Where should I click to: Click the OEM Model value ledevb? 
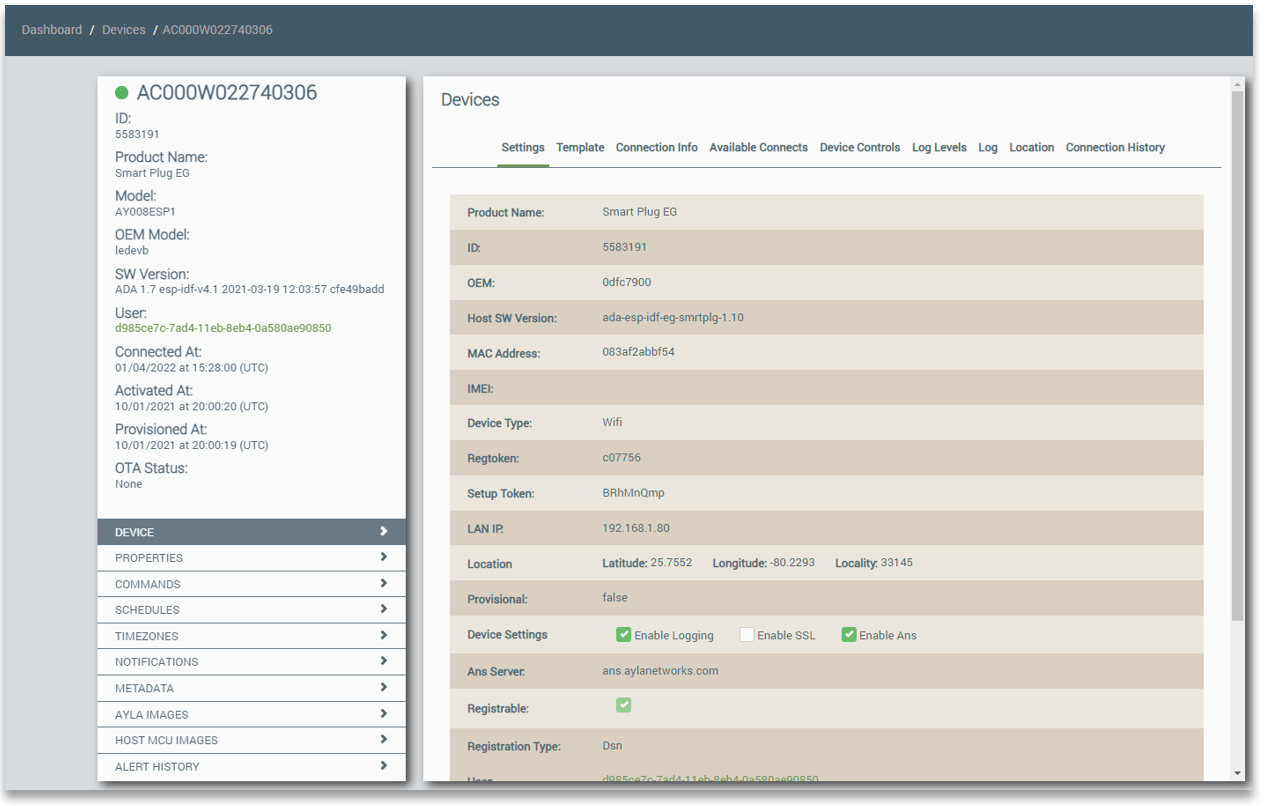[132, 251]
